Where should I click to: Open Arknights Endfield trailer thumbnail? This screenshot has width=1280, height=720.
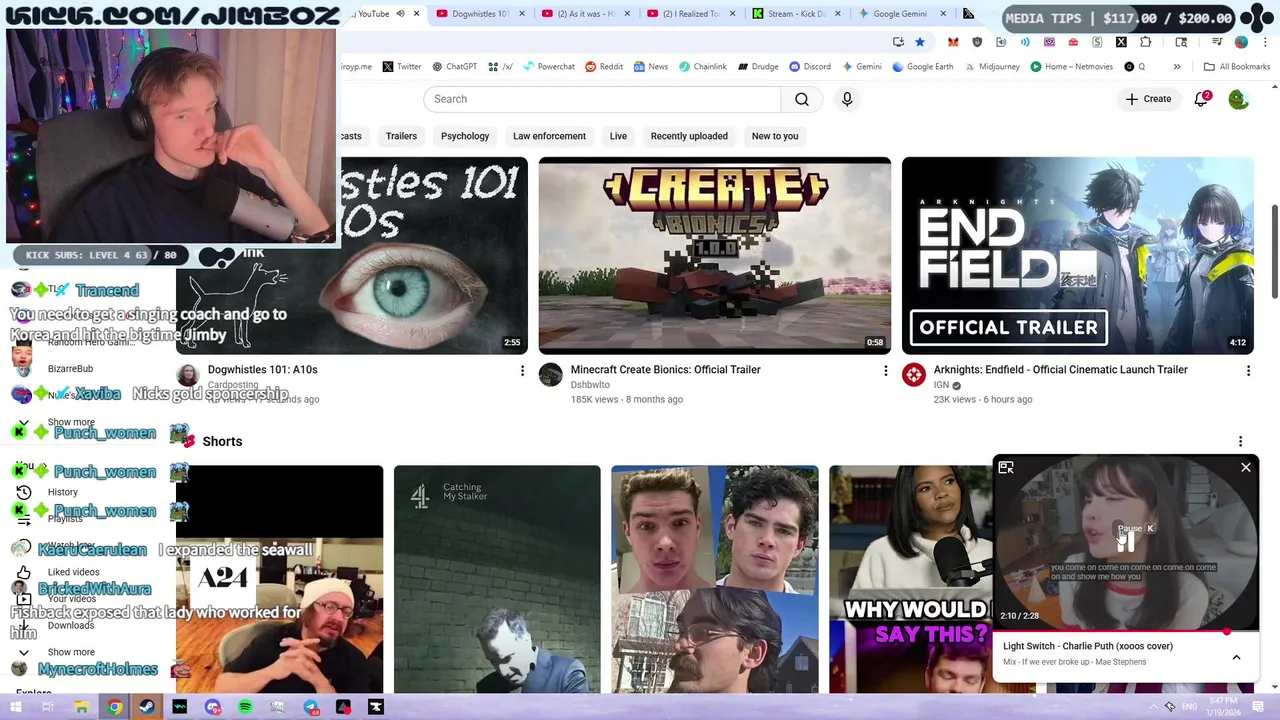point(1077,255)
